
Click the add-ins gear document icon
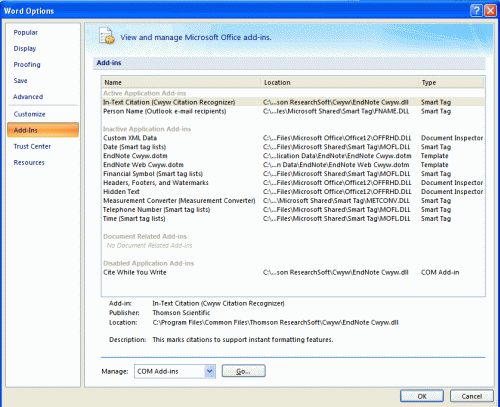[x=107, y=36]
